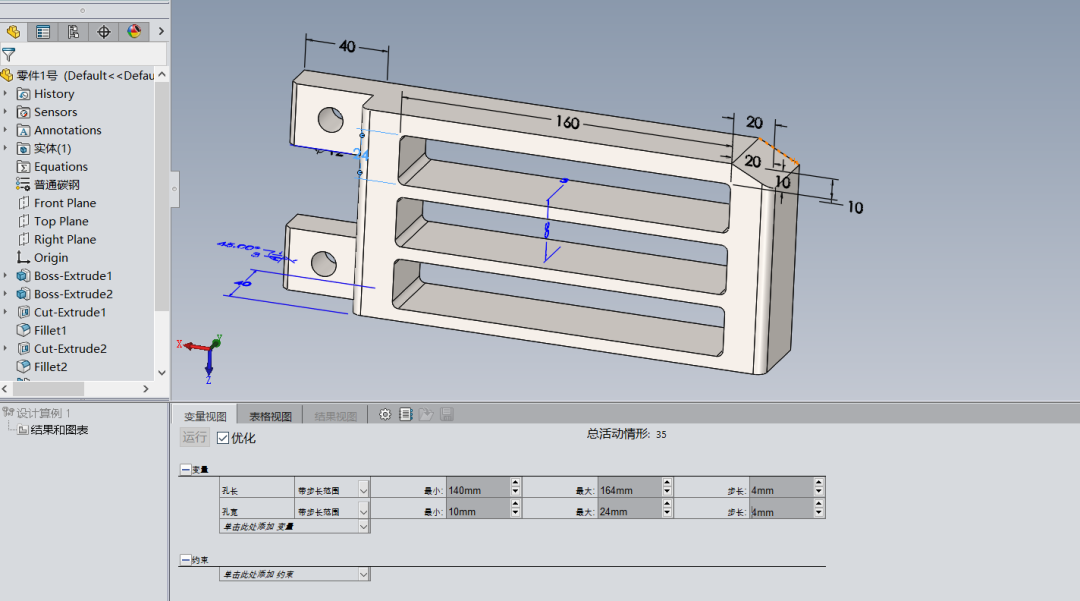Open design study options gear icon
1080x601 pixels.
(x=385, y=414)
